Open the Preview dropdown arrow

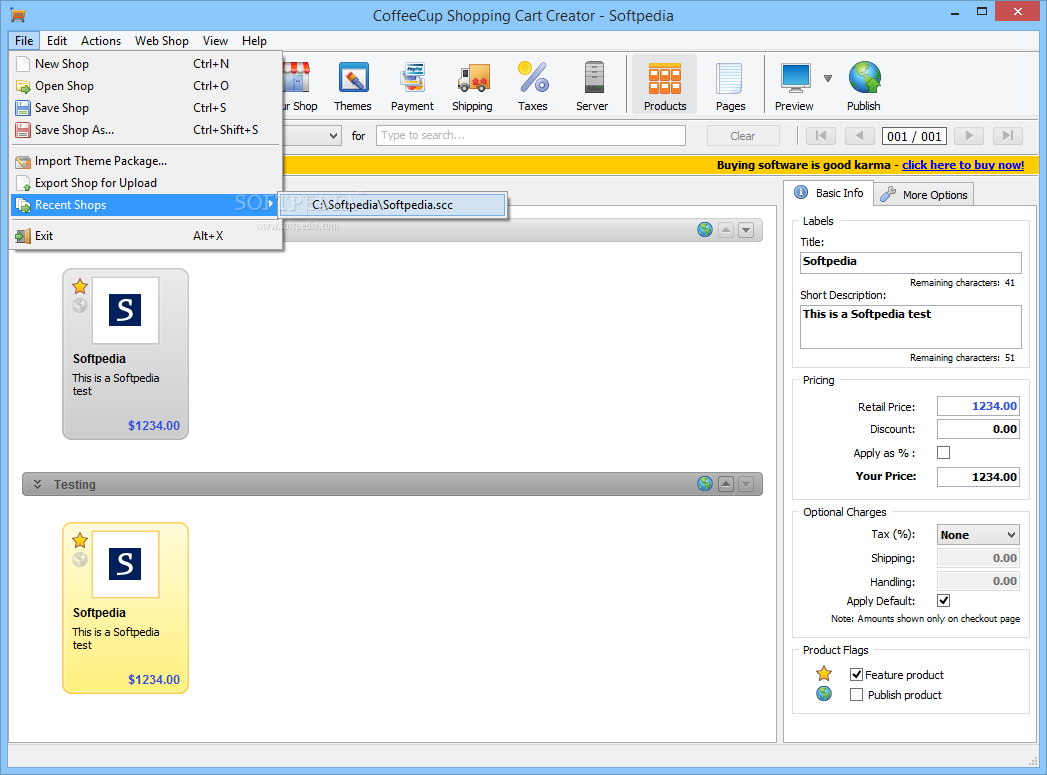(828, 78)
